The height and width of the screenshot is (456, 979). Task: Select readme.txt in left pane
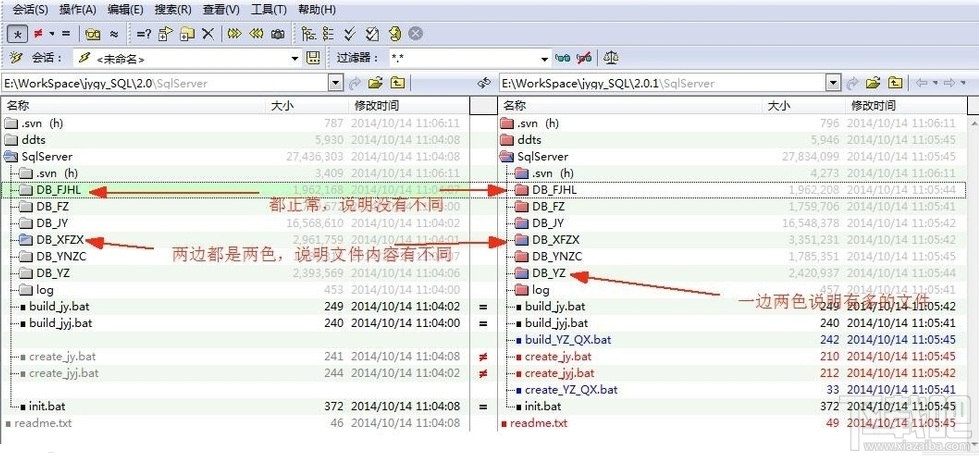pyautogui.click(x=42, y=423)
